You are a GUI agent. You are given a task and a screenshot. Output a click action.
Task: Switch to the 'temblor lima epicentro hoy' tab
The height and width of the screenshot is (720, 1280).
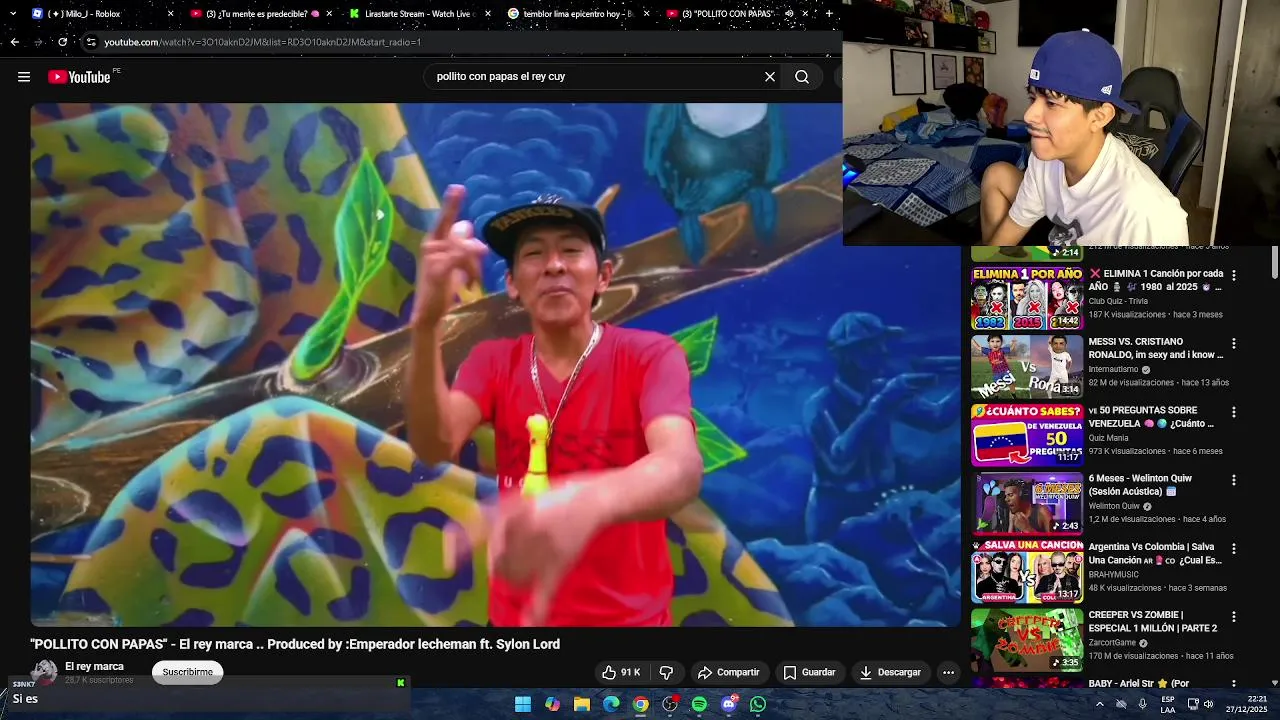pos(578,14)
